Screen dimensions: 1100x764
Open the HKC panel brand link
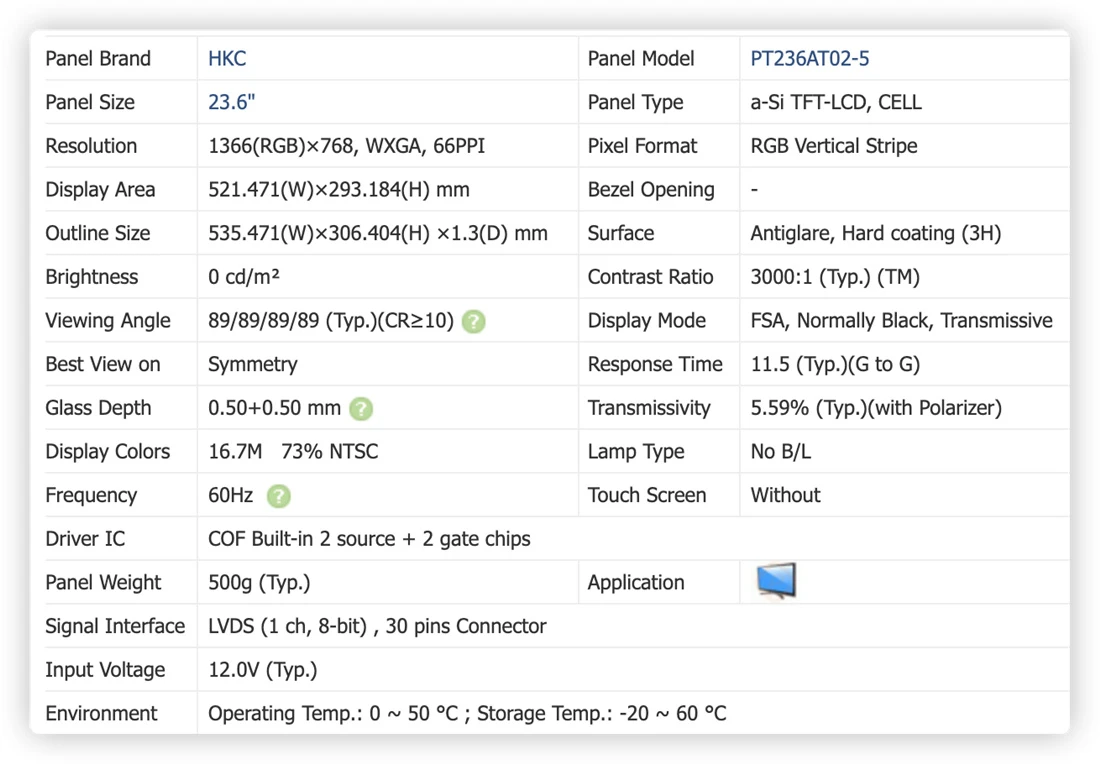227,58
